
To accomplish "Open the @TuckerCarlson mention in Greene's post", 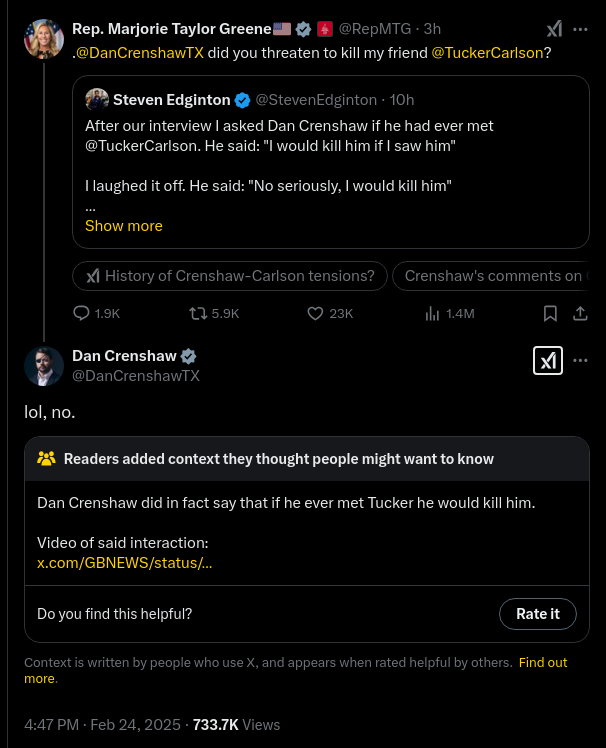I will [487, 52].
